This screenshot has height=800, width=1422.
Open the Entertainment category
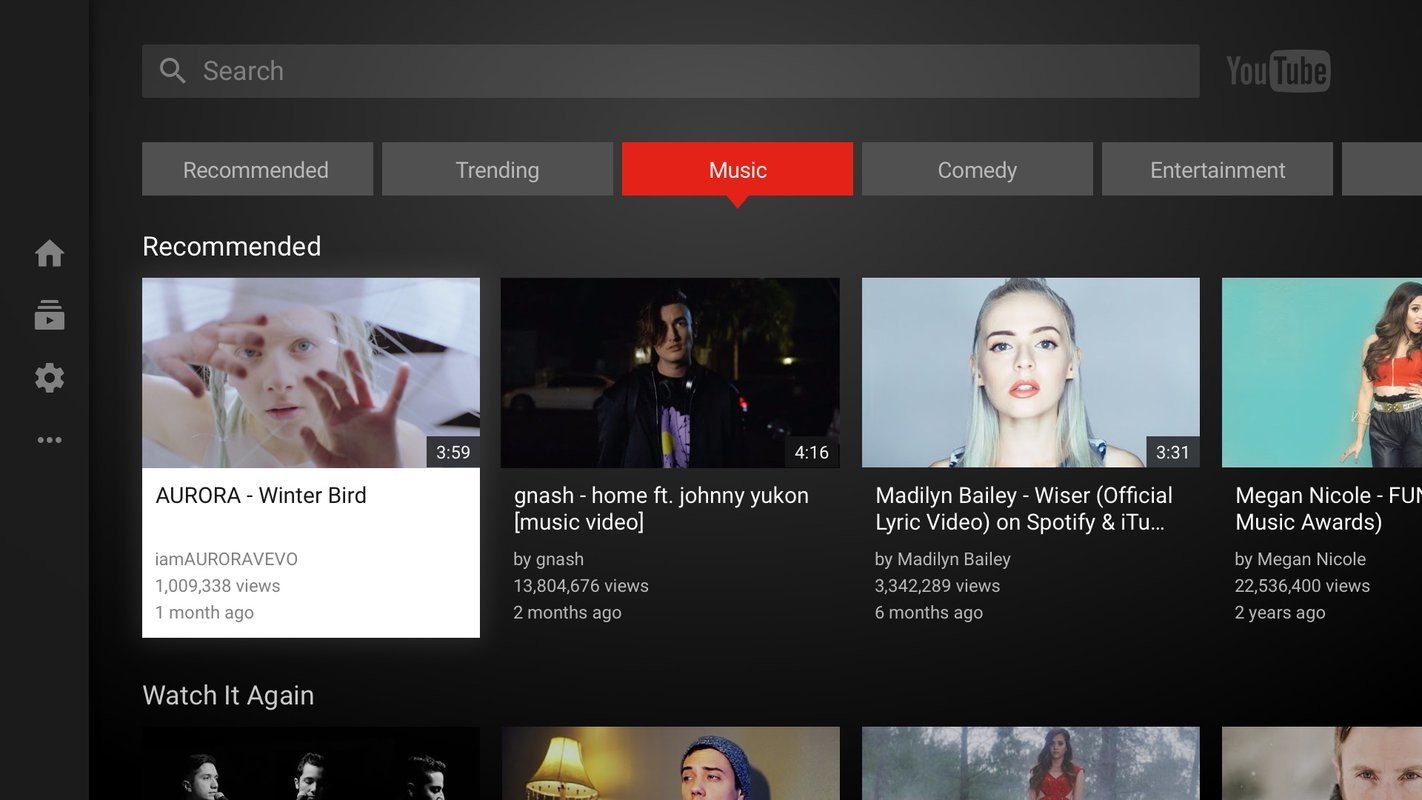tap(1216, 169)
